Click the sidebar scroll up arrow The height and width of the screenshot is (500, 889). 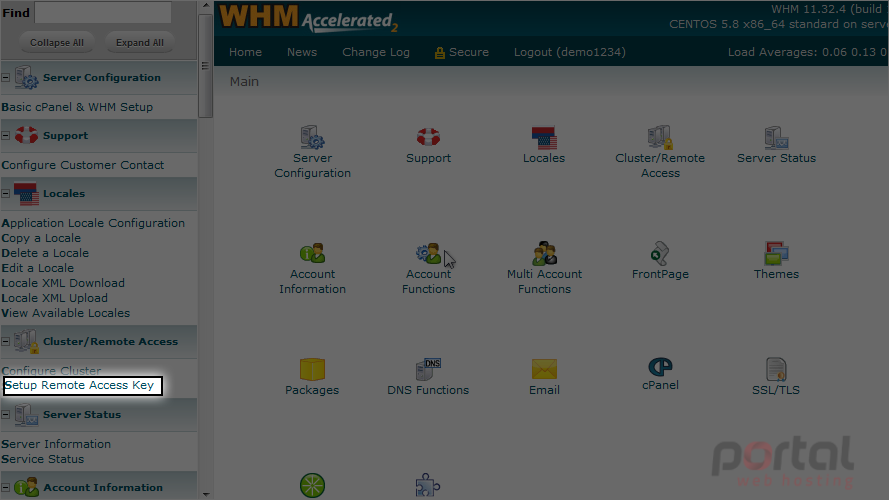point(205,6)
